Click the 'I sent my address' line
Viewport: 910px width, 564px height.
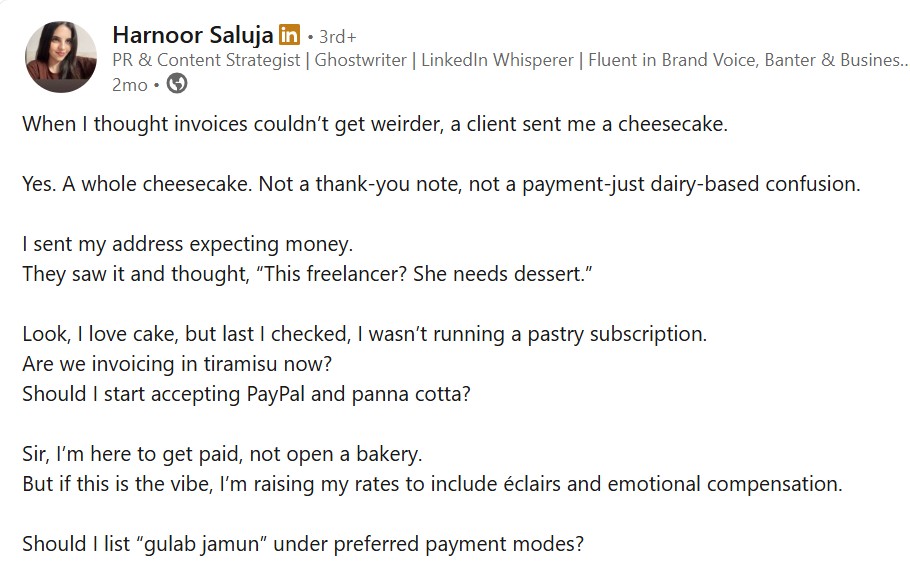187,244
